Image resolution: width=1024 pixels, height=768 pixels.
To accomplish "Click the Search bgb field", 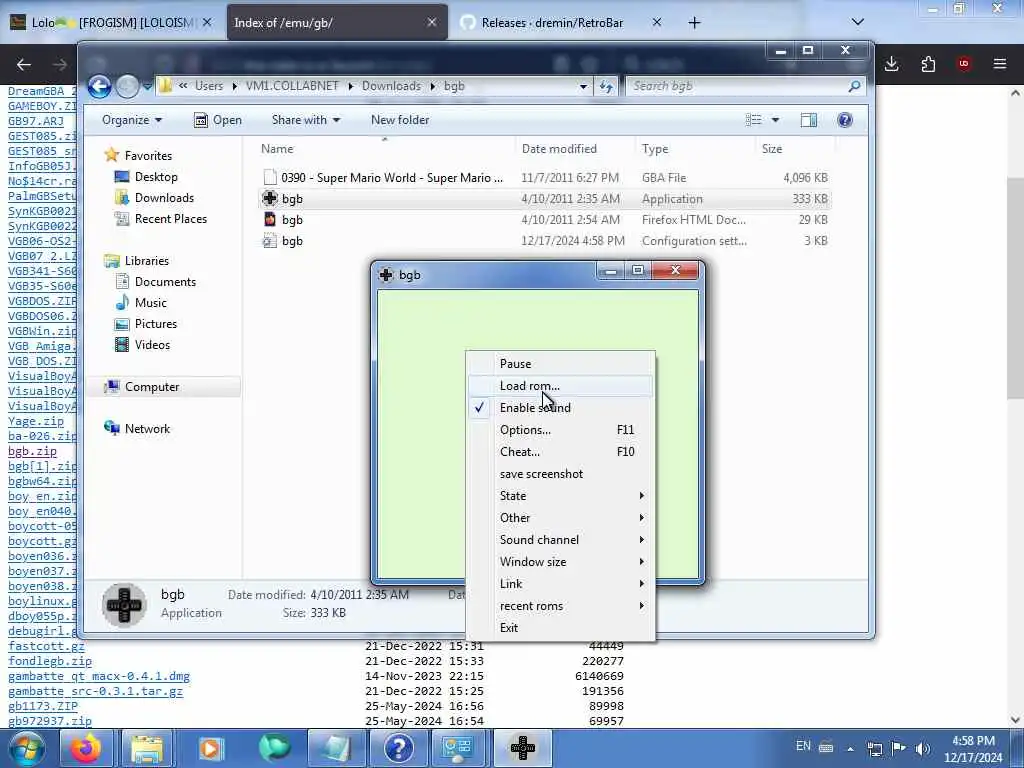I will [744, 86].
